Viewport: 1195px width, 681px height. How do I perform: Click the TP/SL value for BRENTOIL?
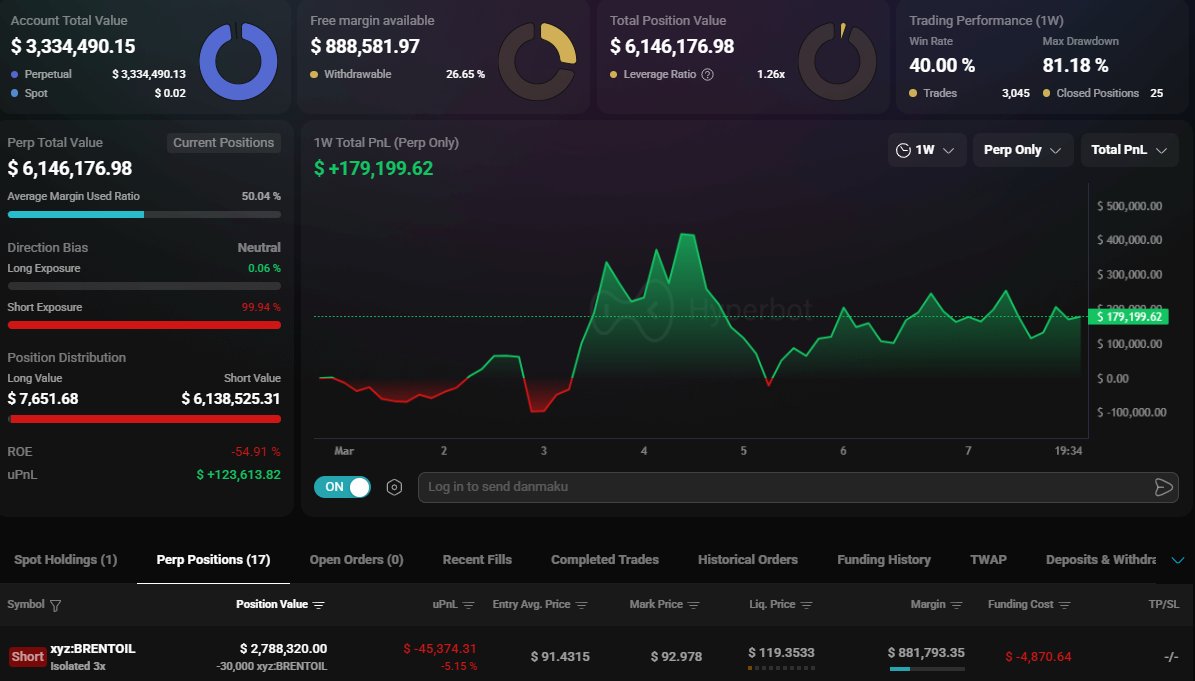1171,657
